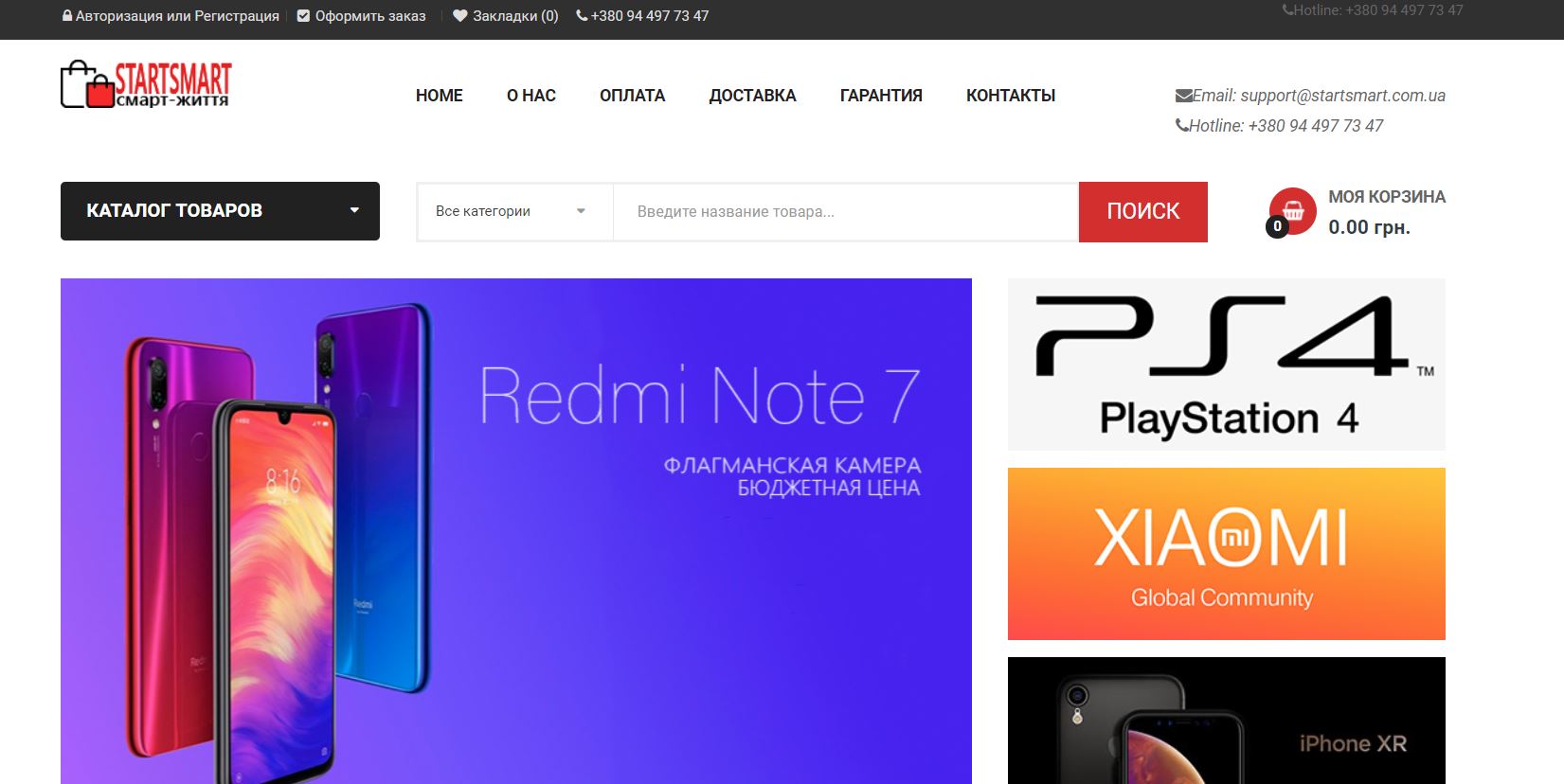This screenshot has width=1564, height=784.
Task: Open the Гарантия menu item
Action: (x=881, y=96)
